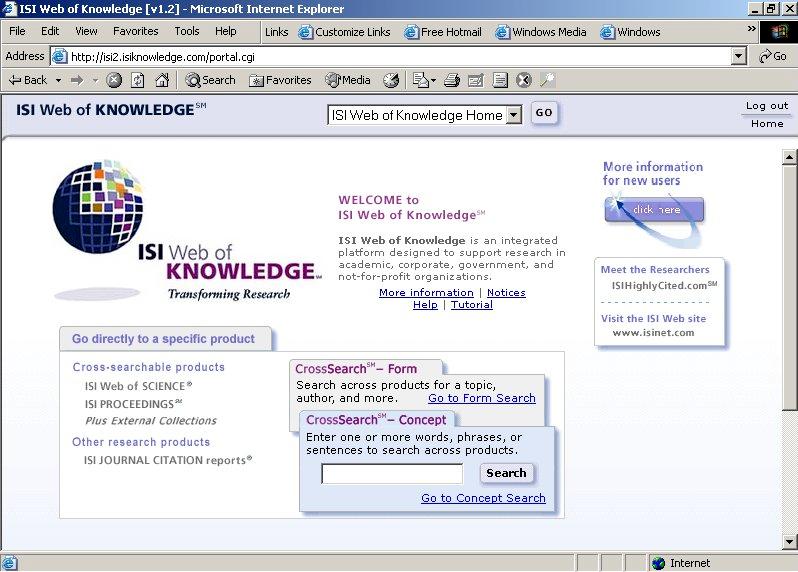Open the Back history dropdown arrow

[59, 80]
